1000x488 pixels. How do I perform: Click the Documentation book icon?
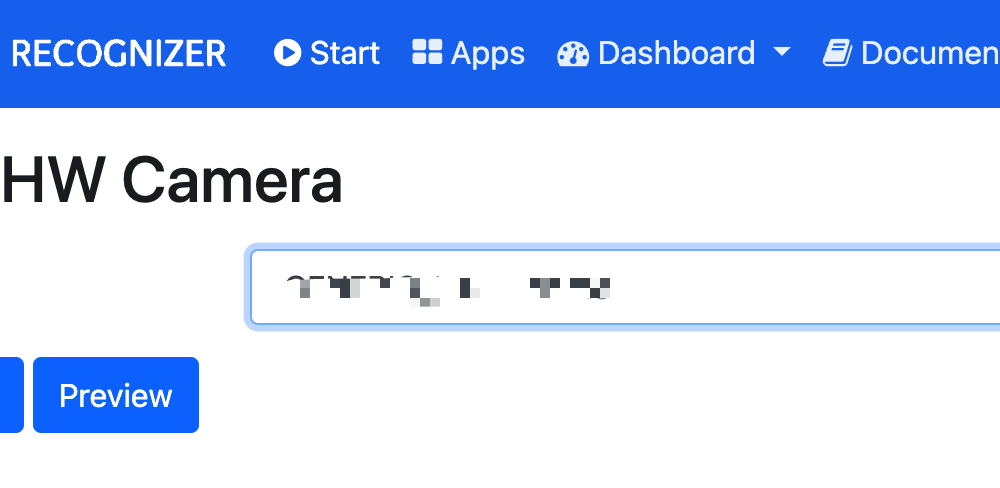(x=837, y=53)
